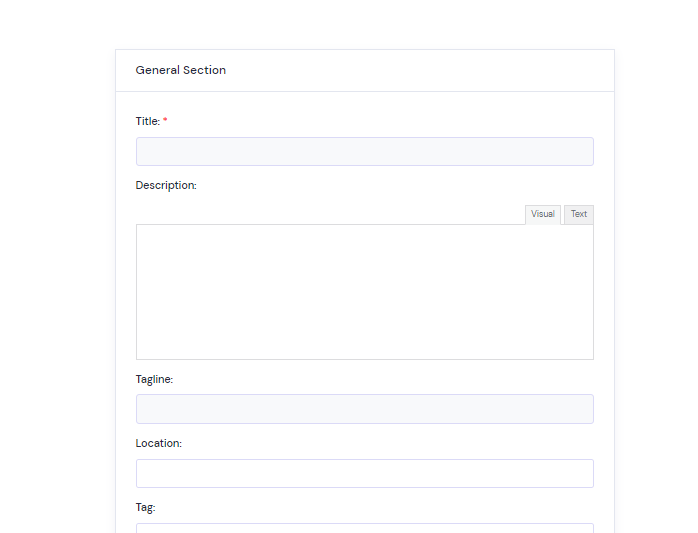Click into the Tagline input field
698x533 pixels.
365,409
